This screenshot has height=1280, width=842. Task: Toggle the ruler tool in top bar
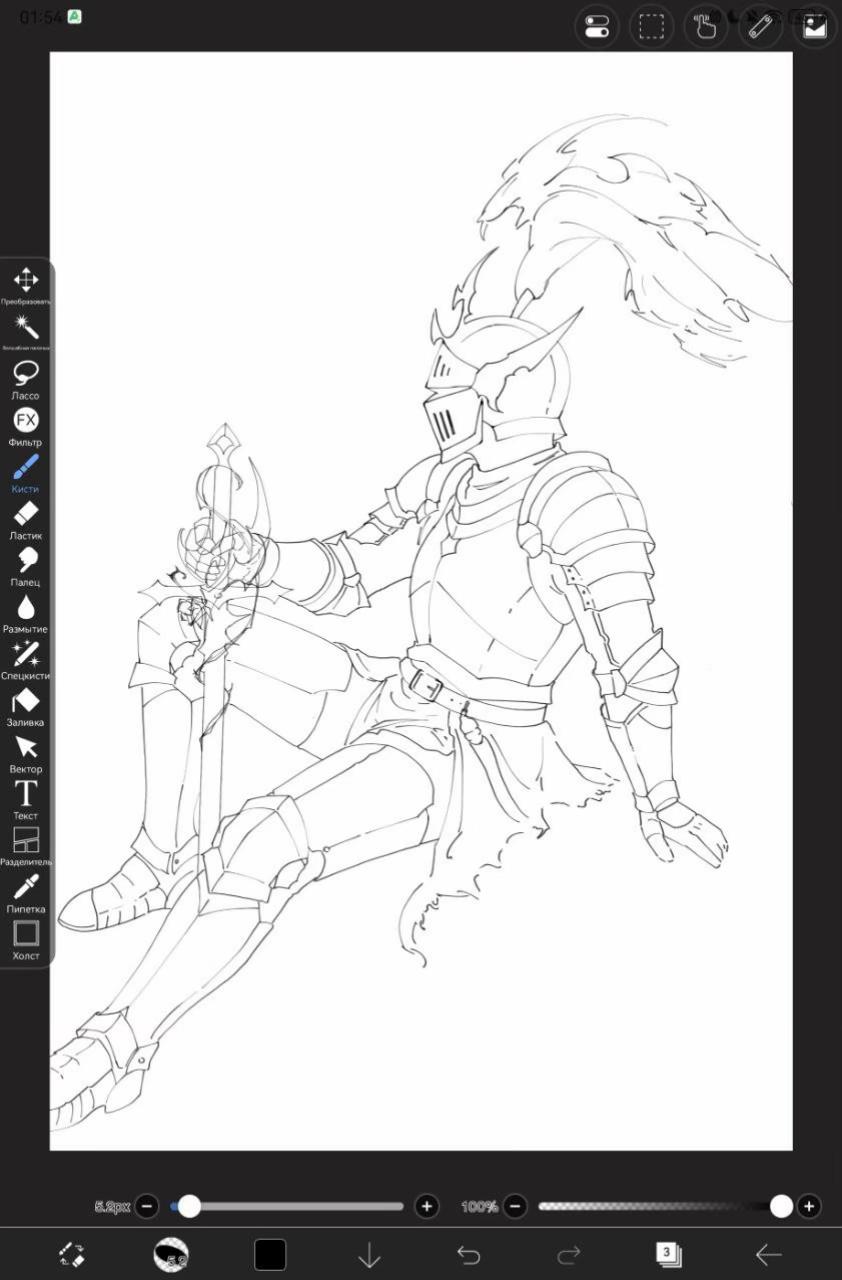(x=761, y=26)
